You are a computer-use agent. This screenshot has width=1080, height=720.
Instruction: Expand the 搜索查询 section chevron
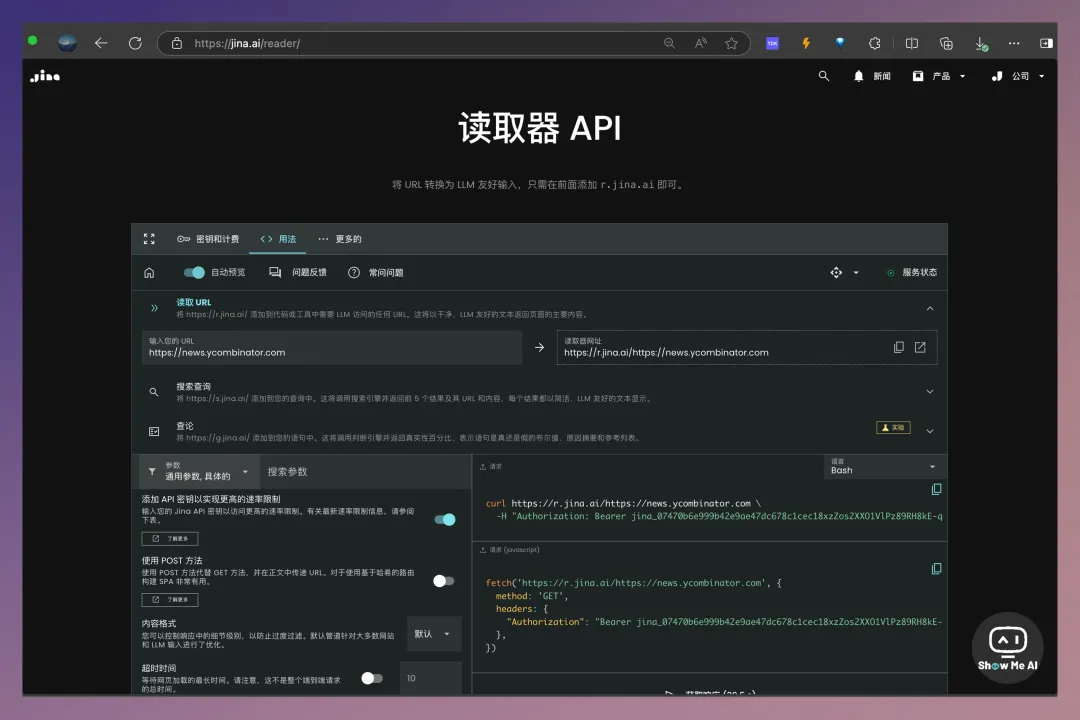pos(930,391)
